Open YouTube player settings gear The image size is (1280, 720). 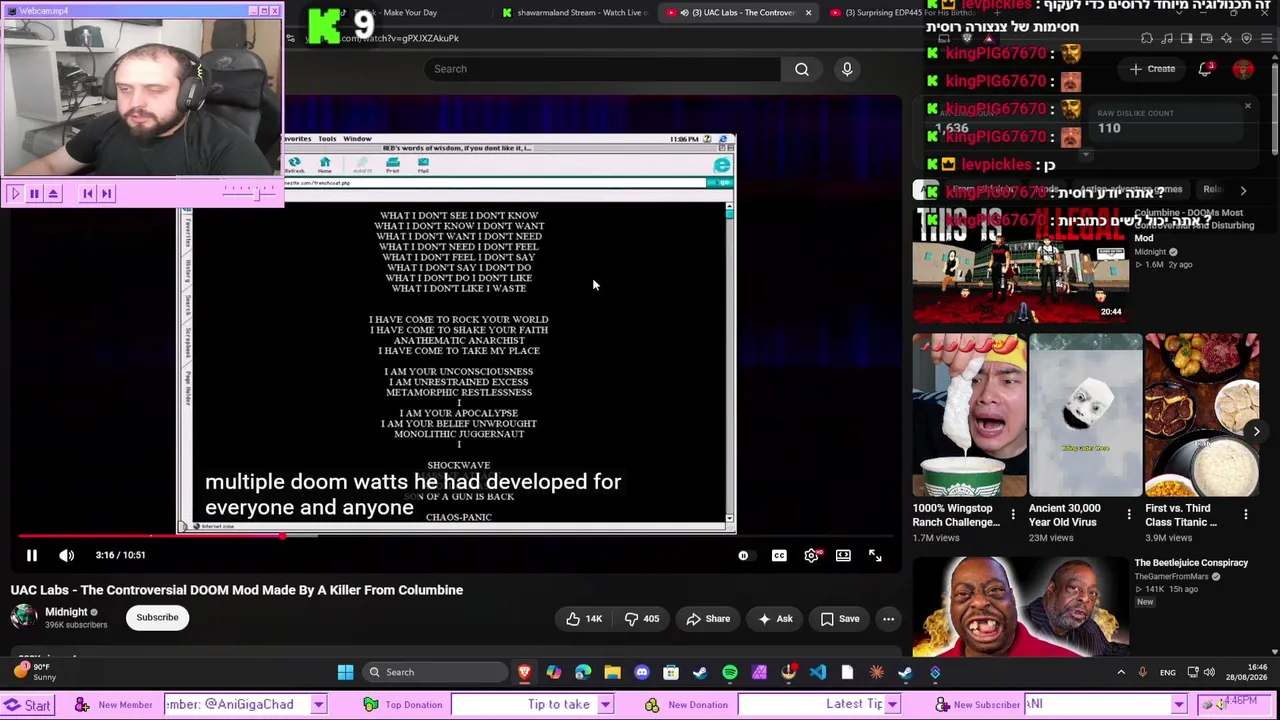(811, 555)
